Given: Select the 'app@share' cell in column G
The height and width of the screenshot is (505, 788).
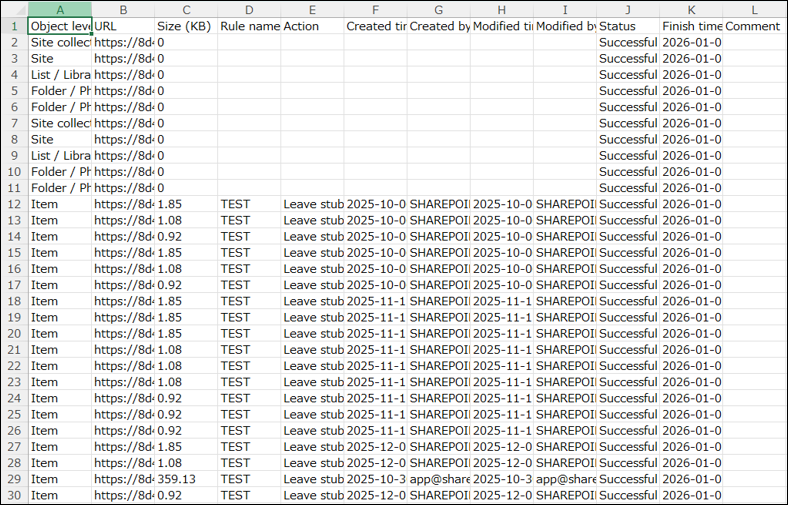Looking at the screenshot, I should (x=438, y=478).
